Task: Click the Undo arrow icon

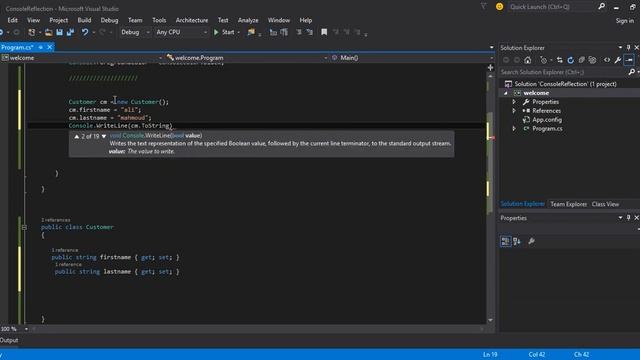Action: (85, 32)
